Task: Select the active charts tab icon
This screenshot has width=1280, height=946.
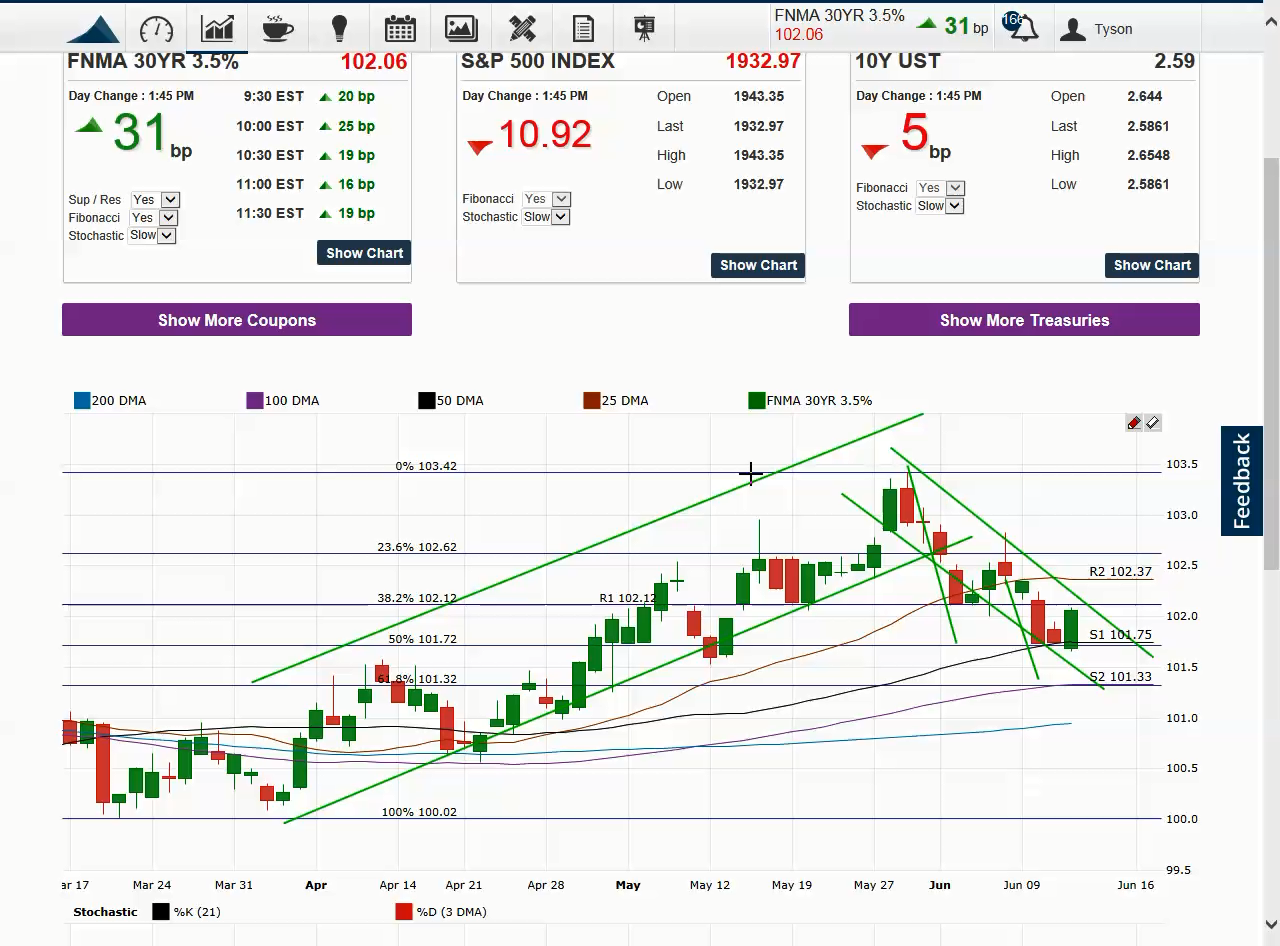Action: point(217,28)
